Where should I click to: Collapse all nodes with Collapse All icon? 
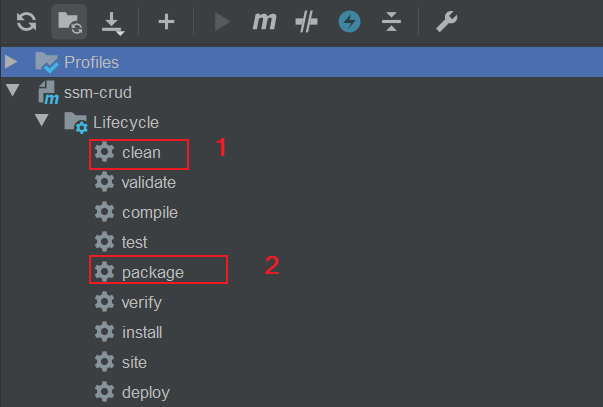[x=391, y=22]
